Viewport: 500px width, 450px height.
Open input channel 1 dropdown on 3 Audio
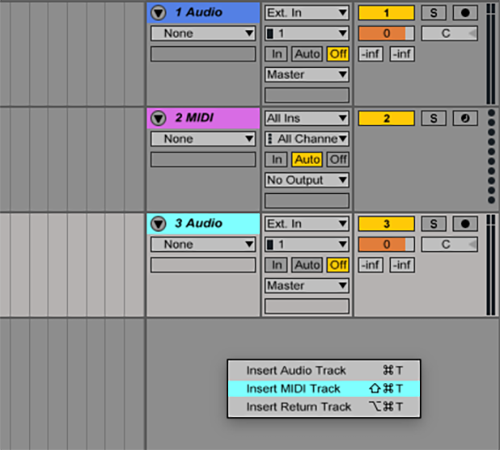click(x=307, y=244)
